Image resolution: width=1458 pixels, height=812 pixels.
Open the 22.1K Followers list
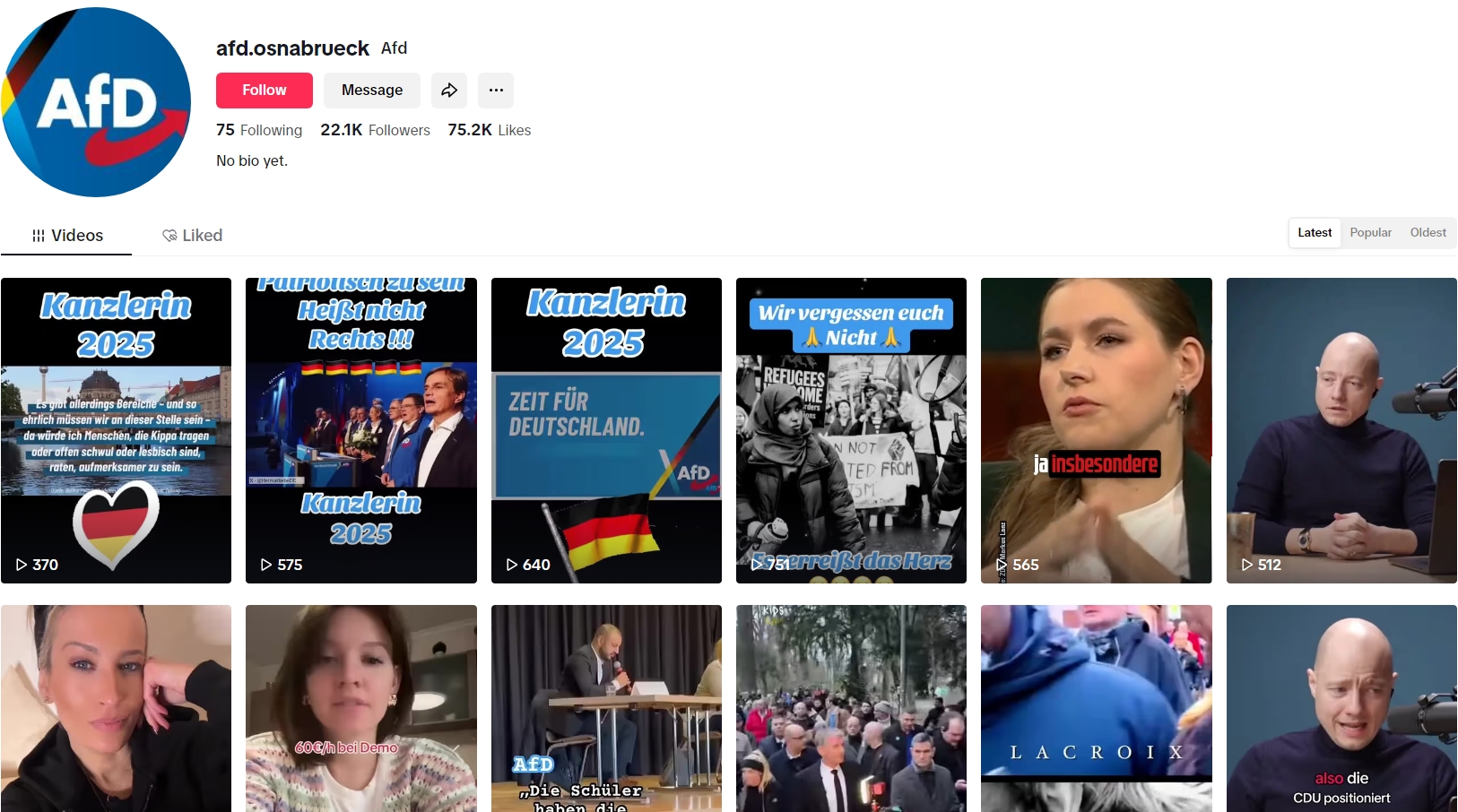(375, 130)
